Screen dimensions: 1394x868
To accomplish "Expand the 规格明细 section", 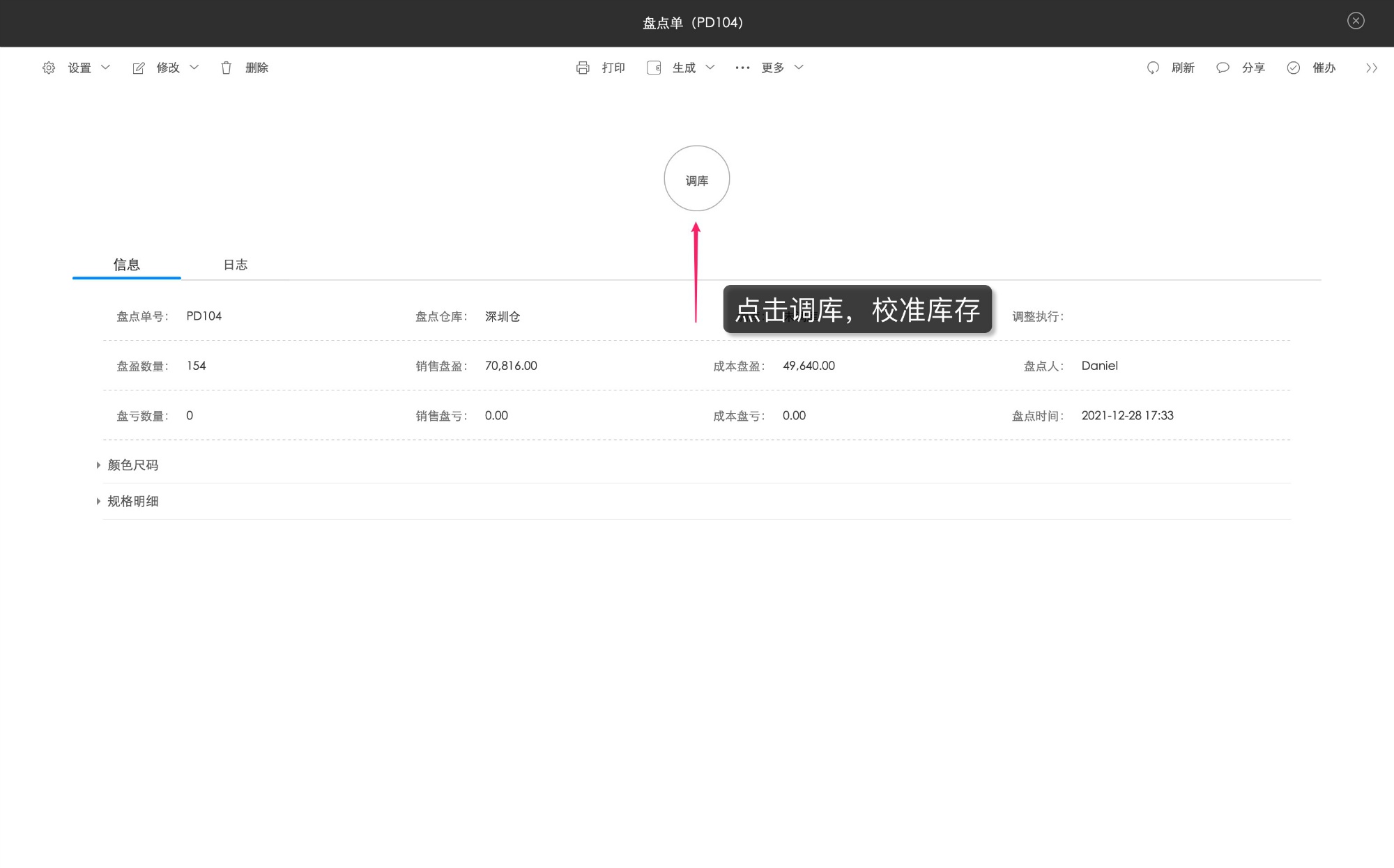I will 128,501.
